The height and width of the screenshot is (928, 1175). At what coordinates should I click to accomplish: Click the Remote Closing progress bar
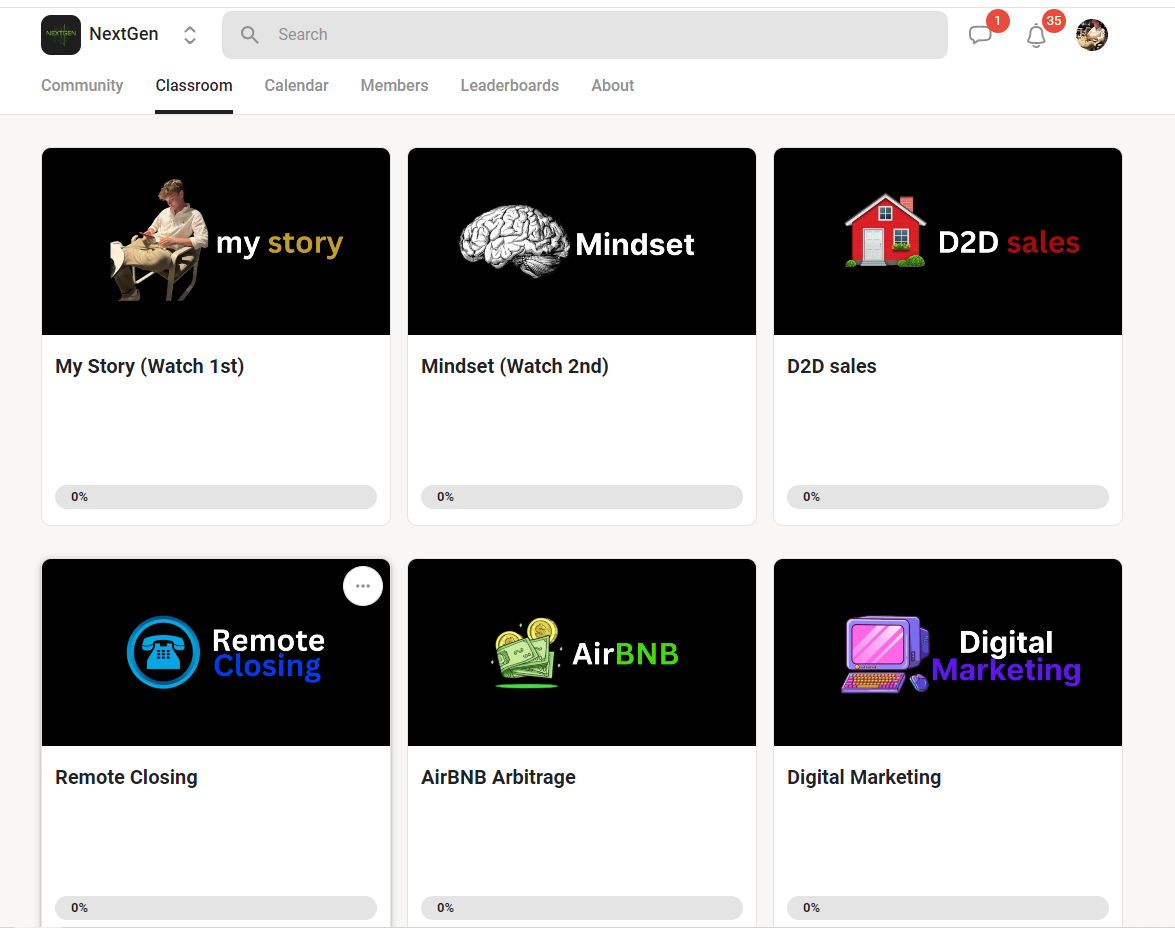[216, 908]
